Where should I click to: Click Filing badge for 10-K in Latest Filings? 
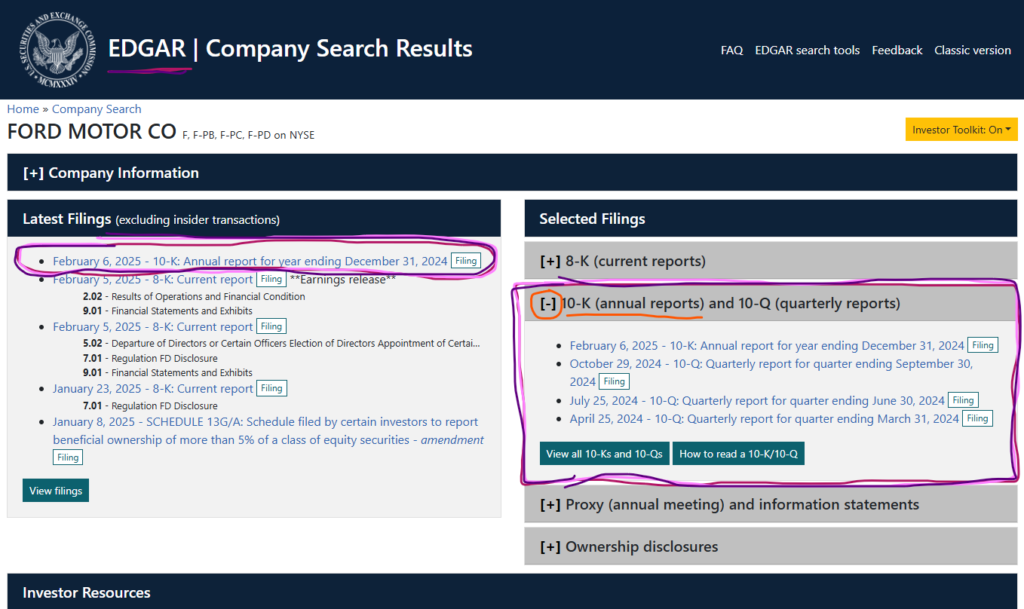pyautogui.click(x=466, y=261)
